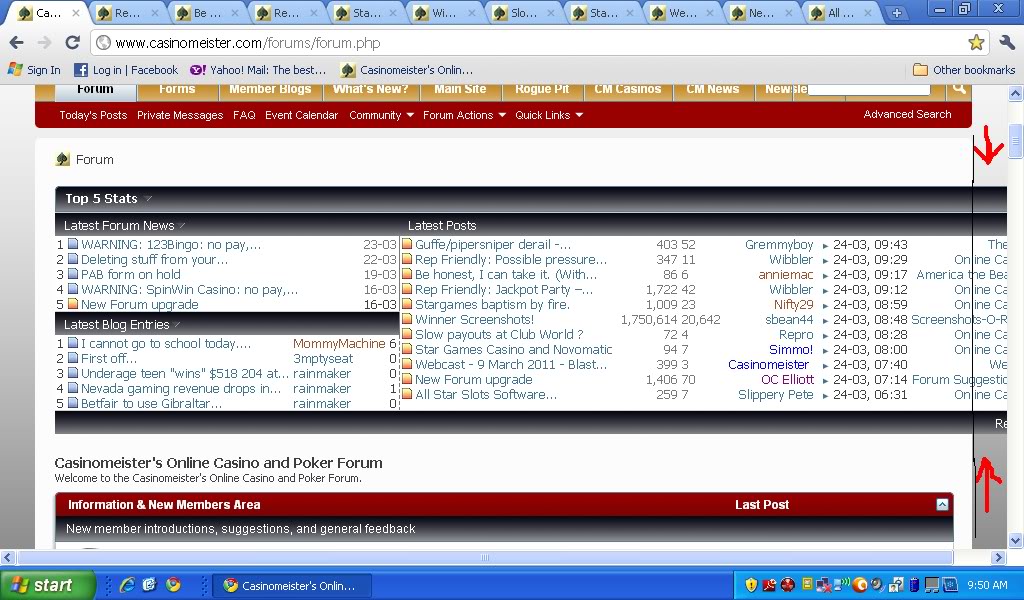Click the go-to-last-post arrow beside Gremmyboy

825,245
